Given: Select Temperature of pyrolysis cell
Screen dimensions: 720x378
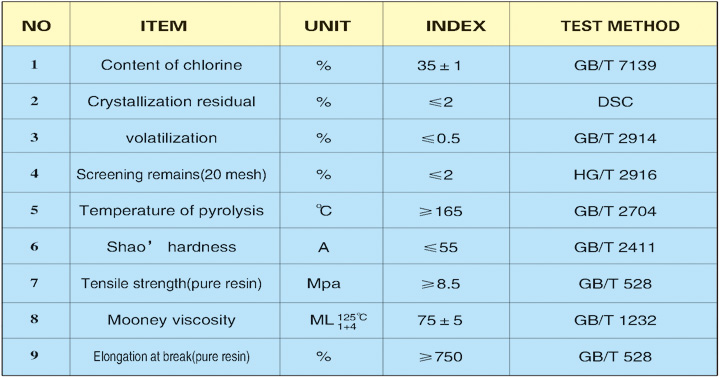Looking at the screenshot, I should (x=171, y=211).
